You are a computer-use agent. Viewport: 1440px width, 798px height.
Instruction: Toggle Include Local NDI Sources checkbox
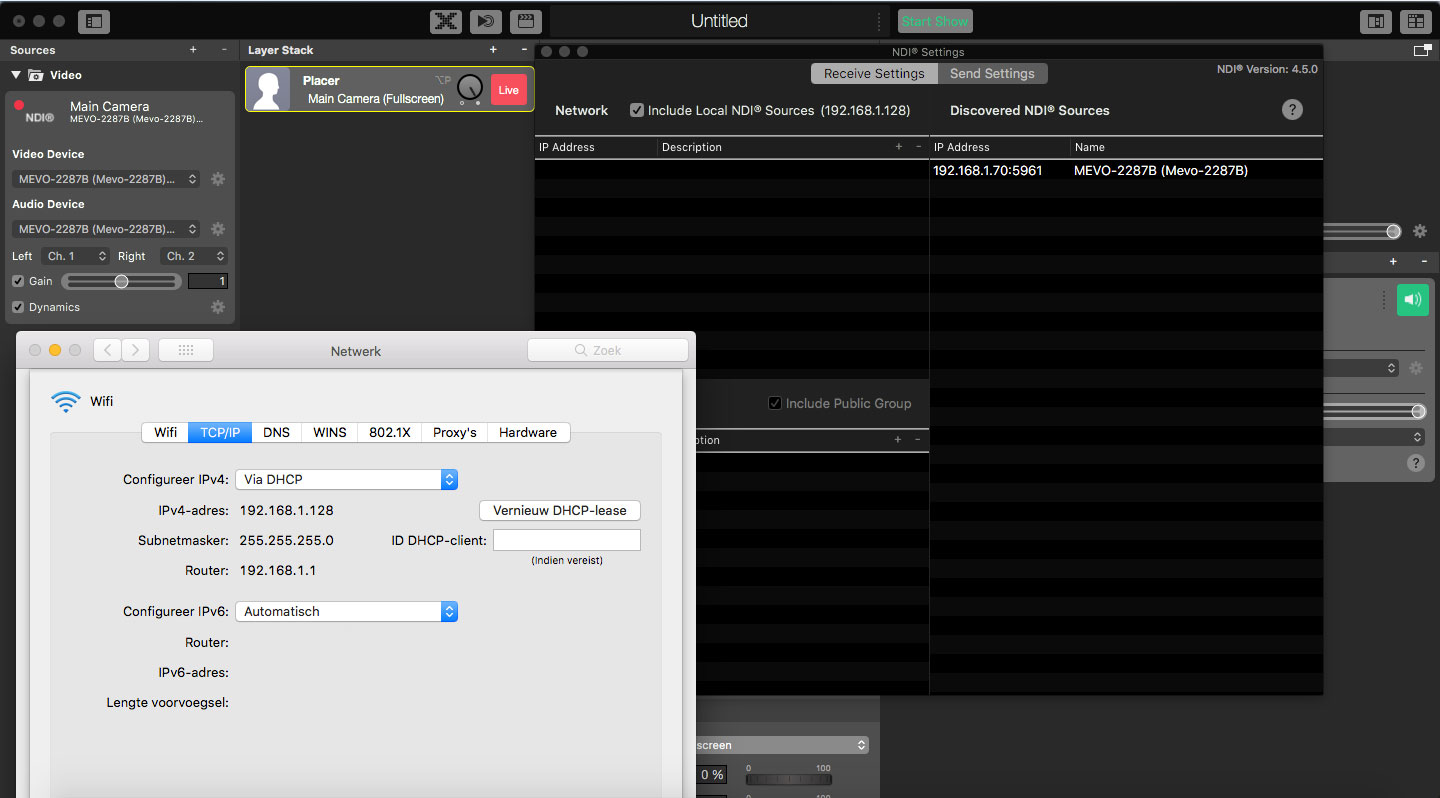point(637,110)
